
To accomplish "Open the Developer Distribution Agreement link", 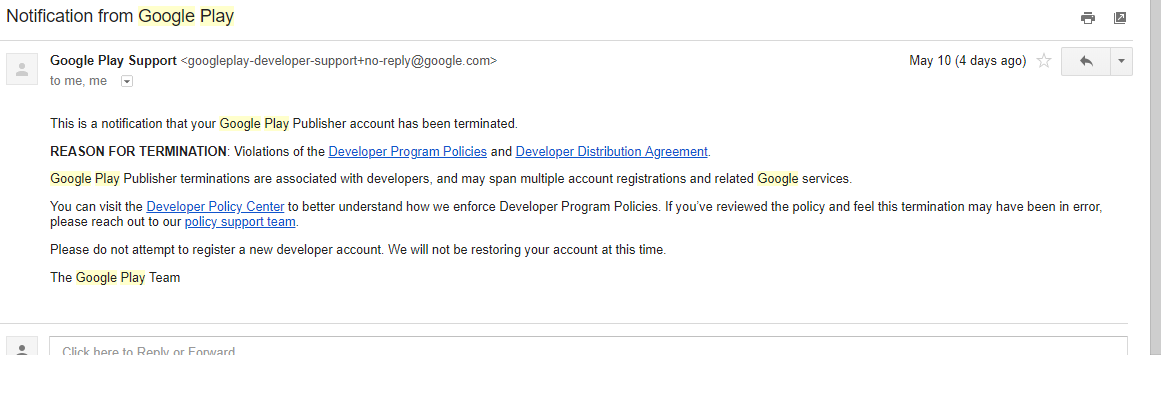I will click(612, 151).
